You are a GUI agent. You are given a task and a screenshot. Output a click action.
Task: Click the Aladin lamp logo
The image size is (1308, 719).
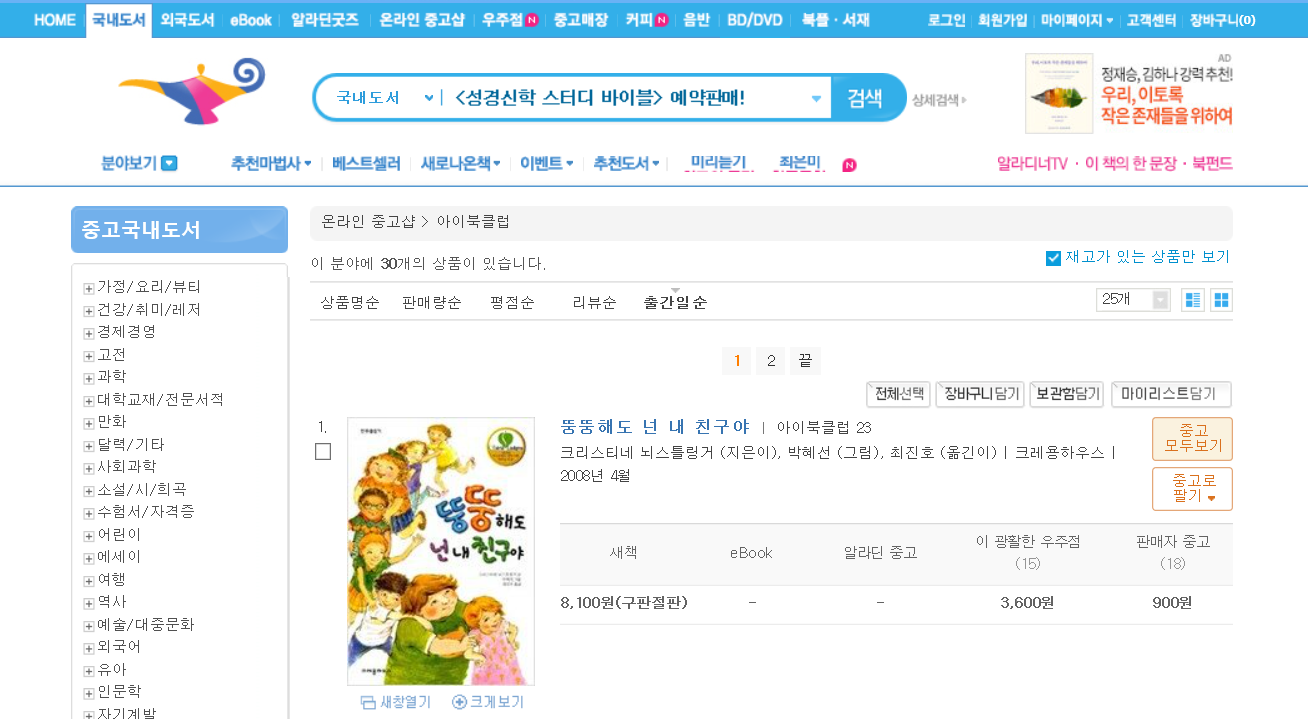(192, 91)
